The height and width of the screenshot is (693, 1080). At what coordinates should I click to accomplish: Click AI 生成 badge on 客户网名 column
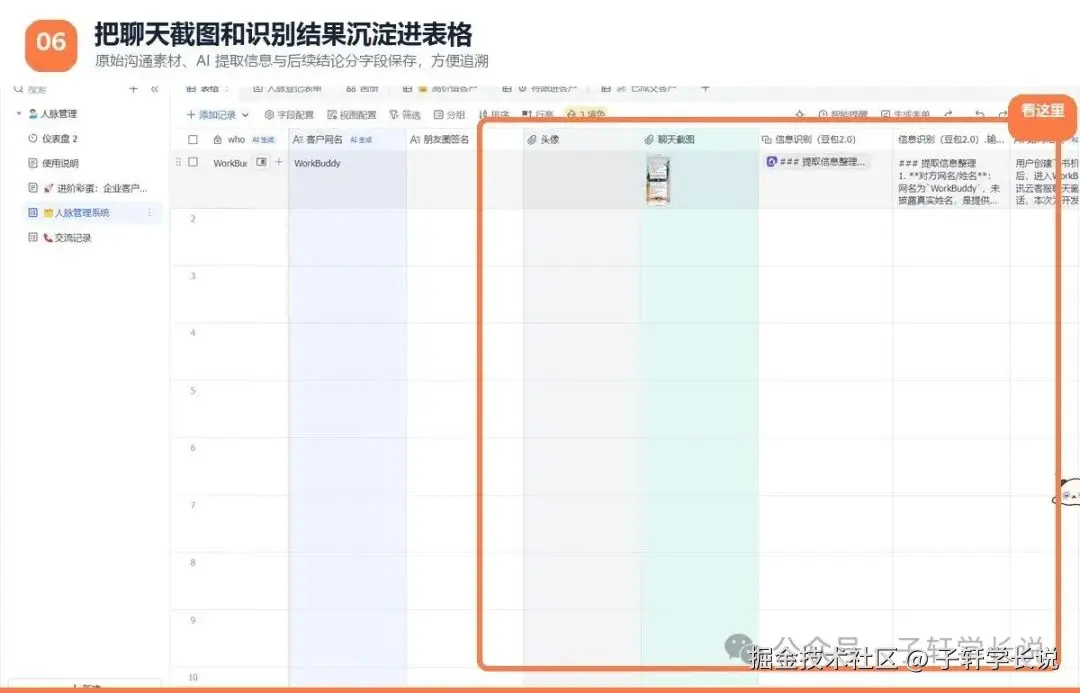361,140
